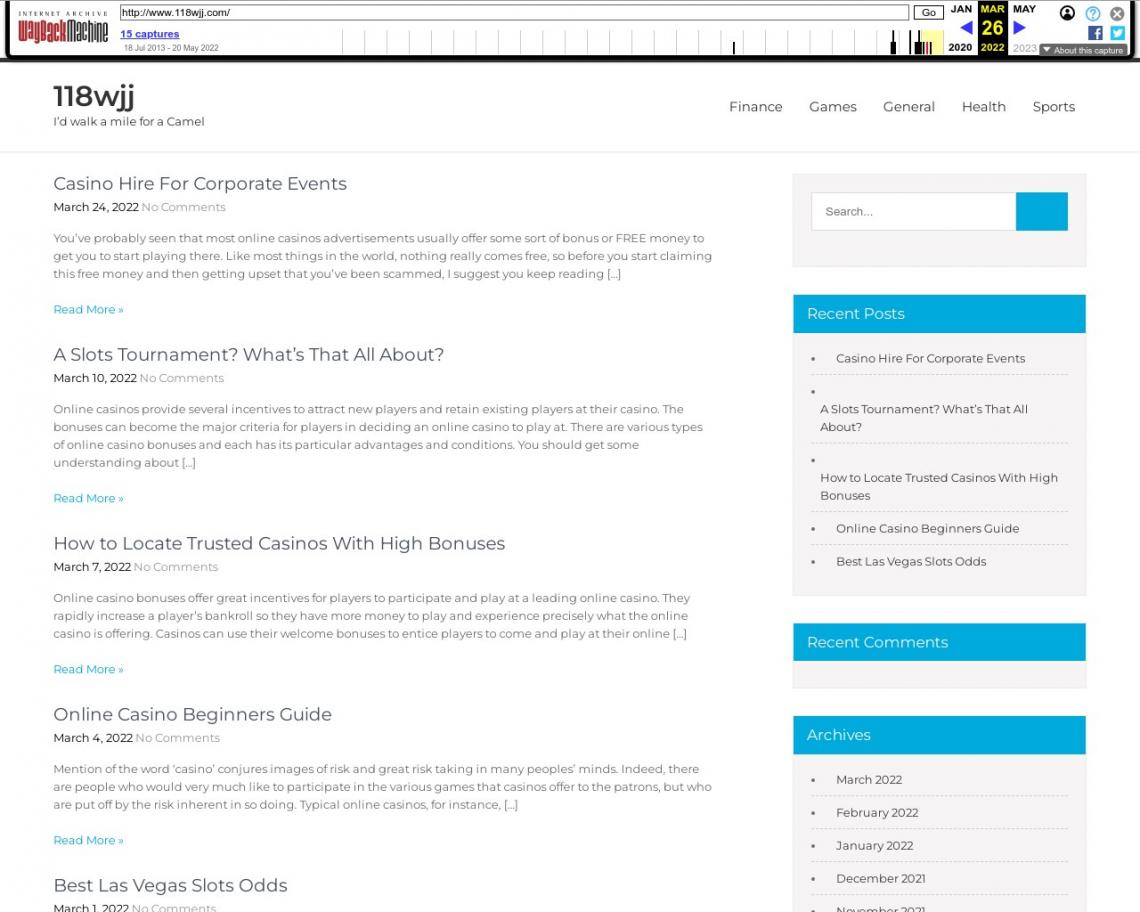1140x912 pixels.
Task: Open the December 2021 archive
Action: pyautogui.click(x=880, y=879)
